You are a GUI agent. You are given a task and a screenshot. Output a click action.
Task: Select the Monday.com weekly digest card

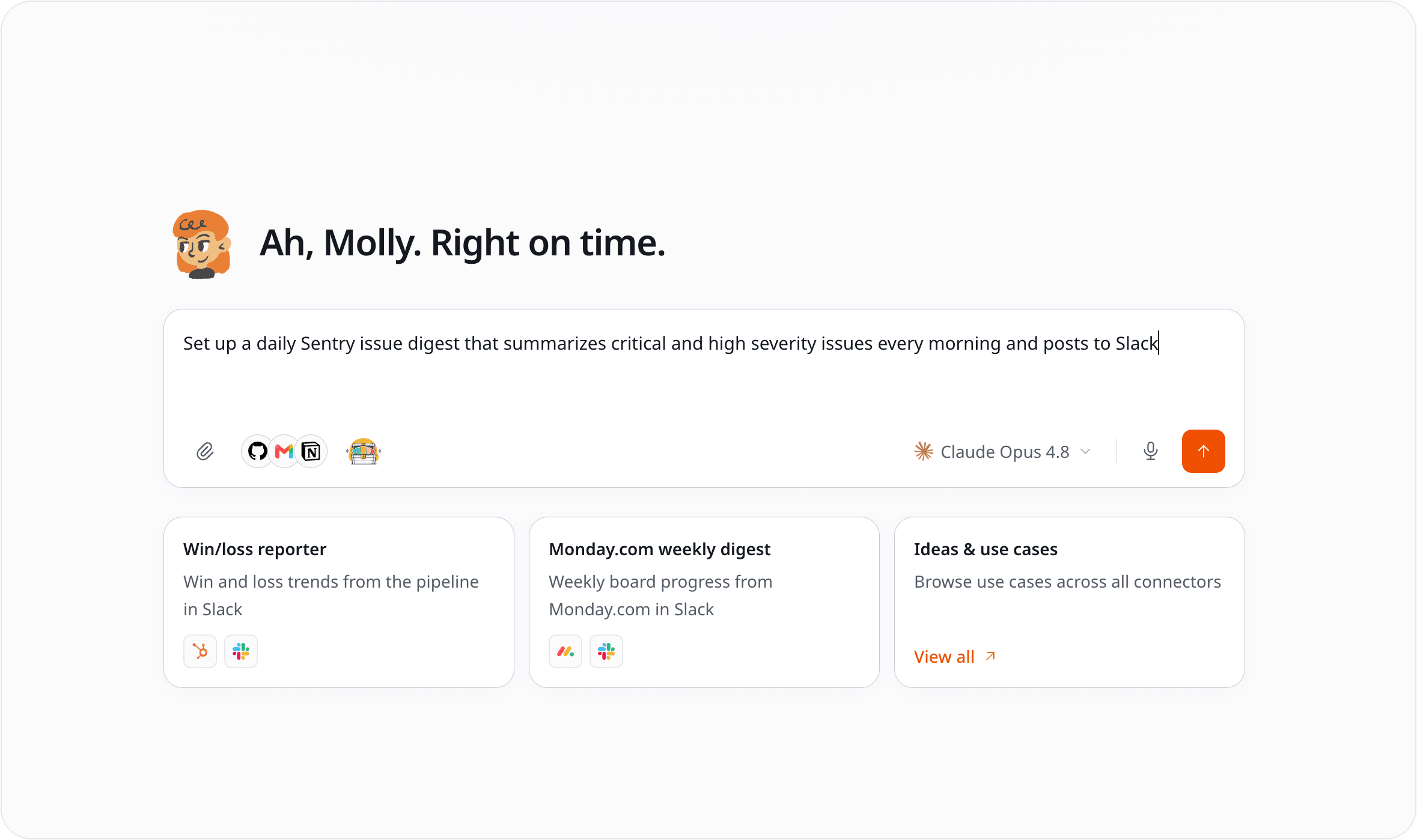point(704,602)
